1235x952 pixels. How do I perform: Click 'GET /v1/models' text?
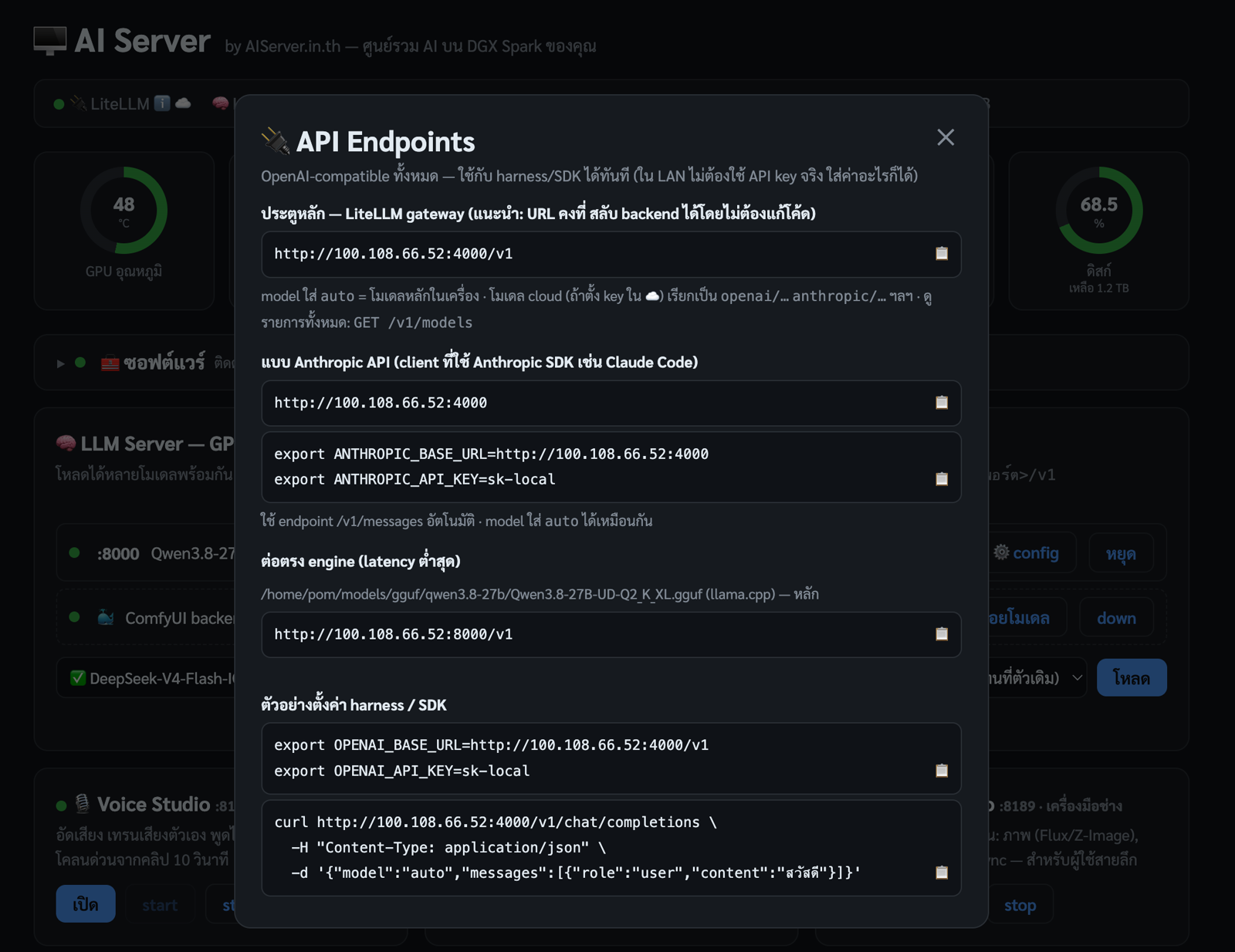pyautogui.click(x=413, y=322)
